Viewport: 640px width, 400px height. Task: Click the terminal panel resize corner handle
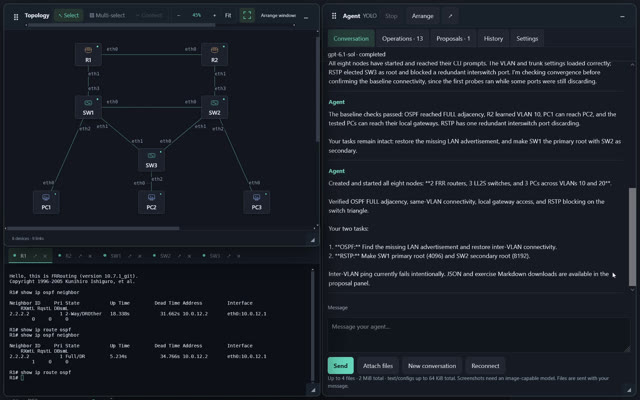(313, 390)
